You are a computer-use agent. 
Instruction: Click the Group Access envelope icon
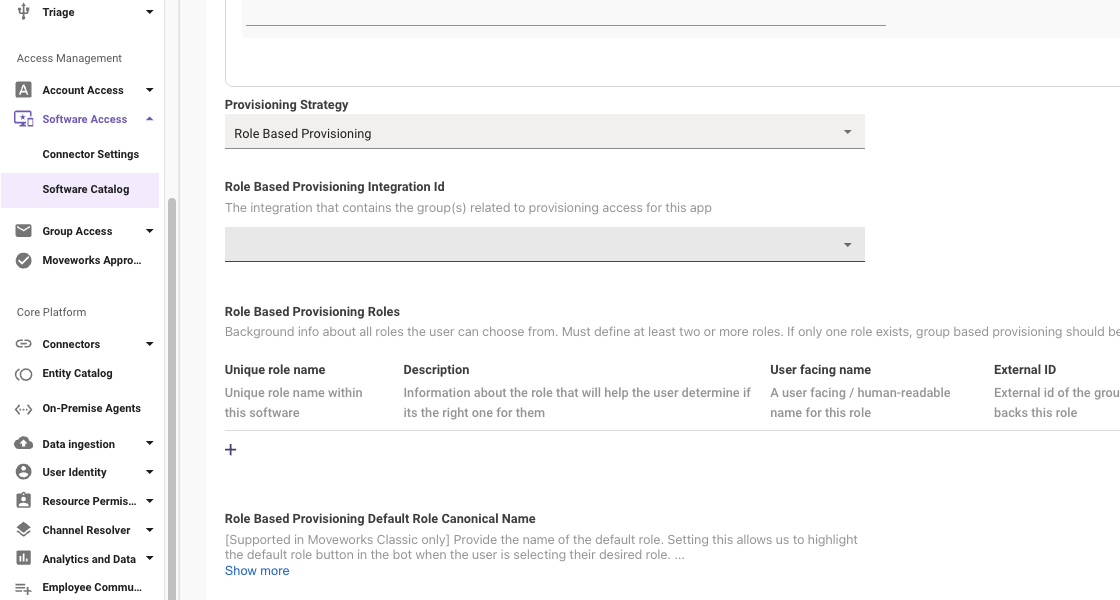(24, 231)
